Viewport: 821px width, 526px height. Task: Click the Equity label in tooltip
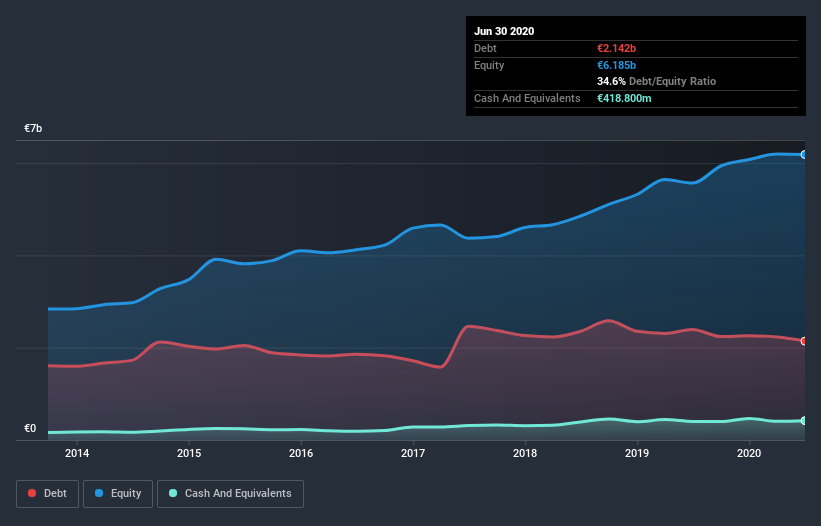[489, 65]
